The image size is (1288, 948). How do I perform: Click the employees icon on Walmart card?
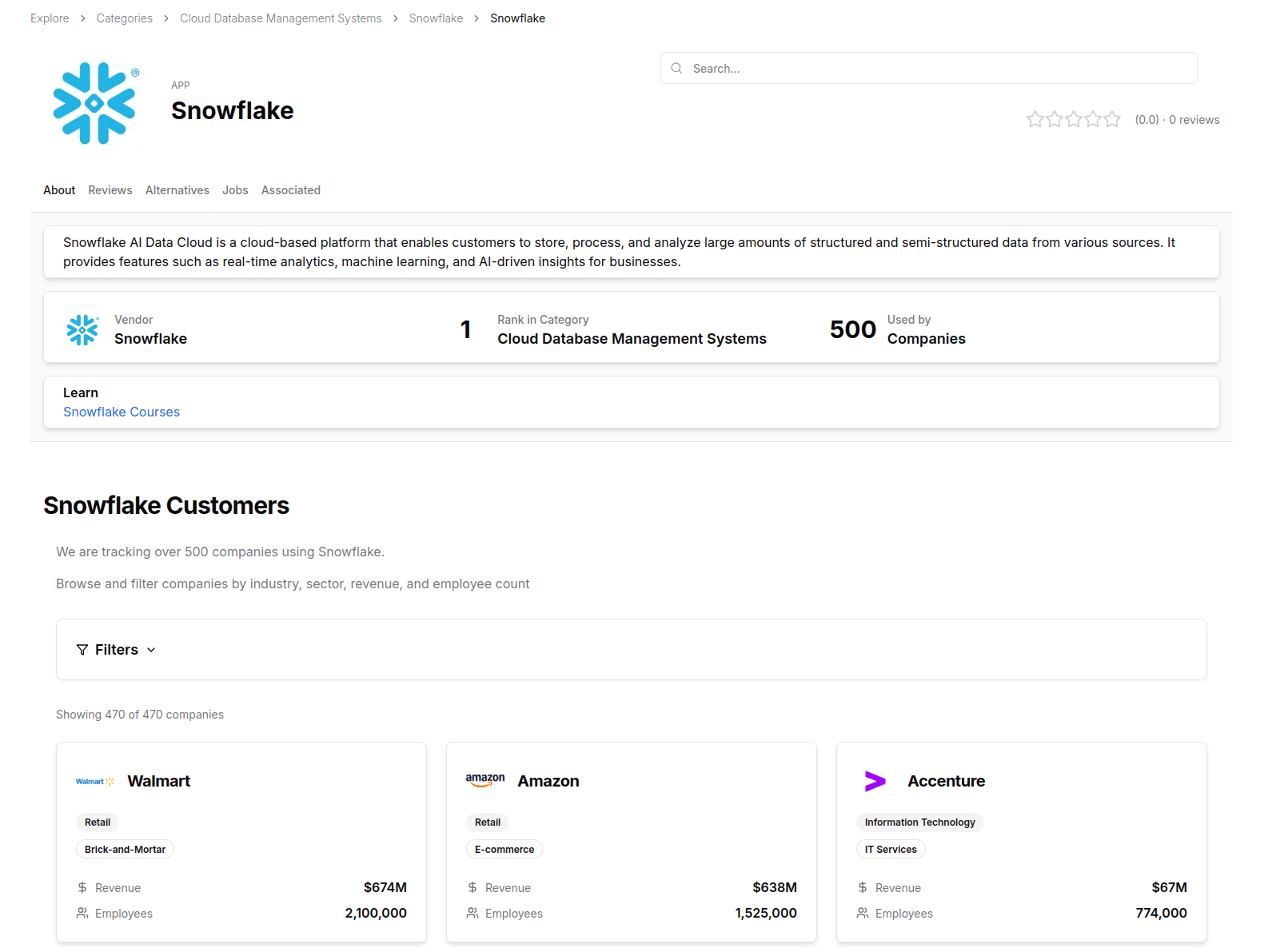coord(82,913)
